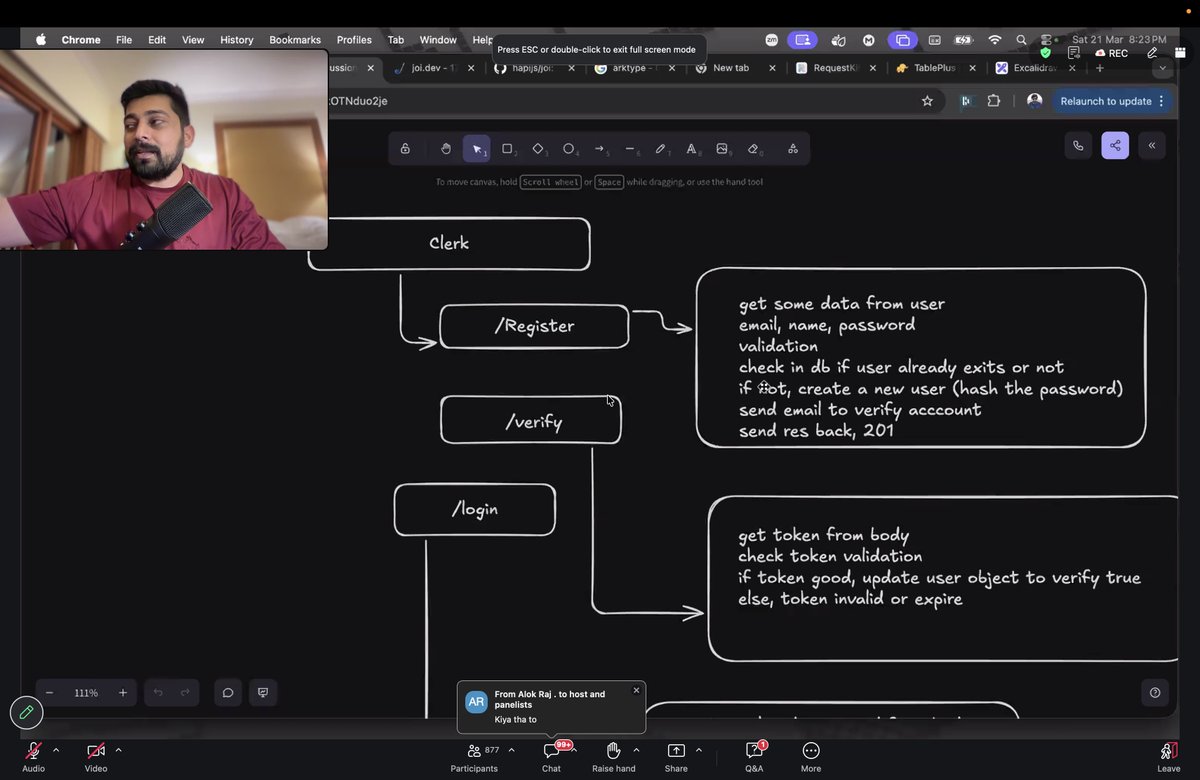The width and height of the screenshot is (1200, 780).
Task: Dismiss the chat message from Alok Raj
Action: (636, 690)
